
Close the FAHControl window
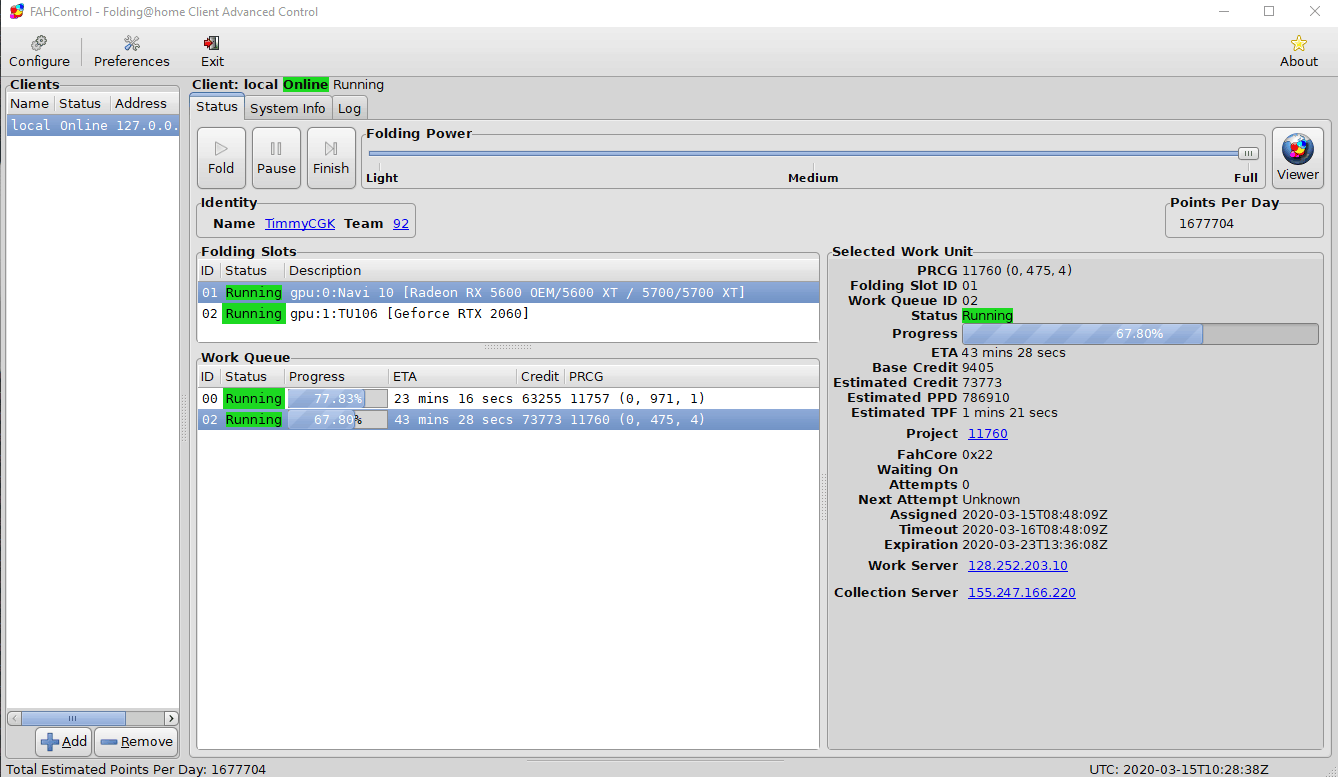click(x=1314, y=12)
